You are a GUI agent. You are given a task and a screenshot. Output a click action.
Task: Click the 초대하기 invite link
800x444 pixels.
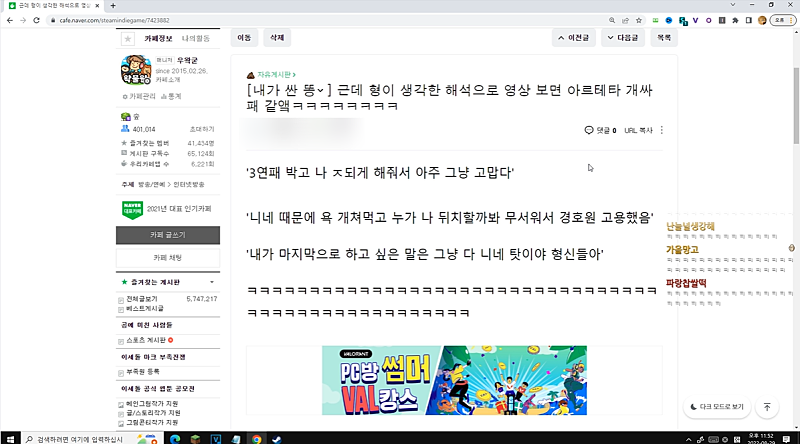[202, 130]
